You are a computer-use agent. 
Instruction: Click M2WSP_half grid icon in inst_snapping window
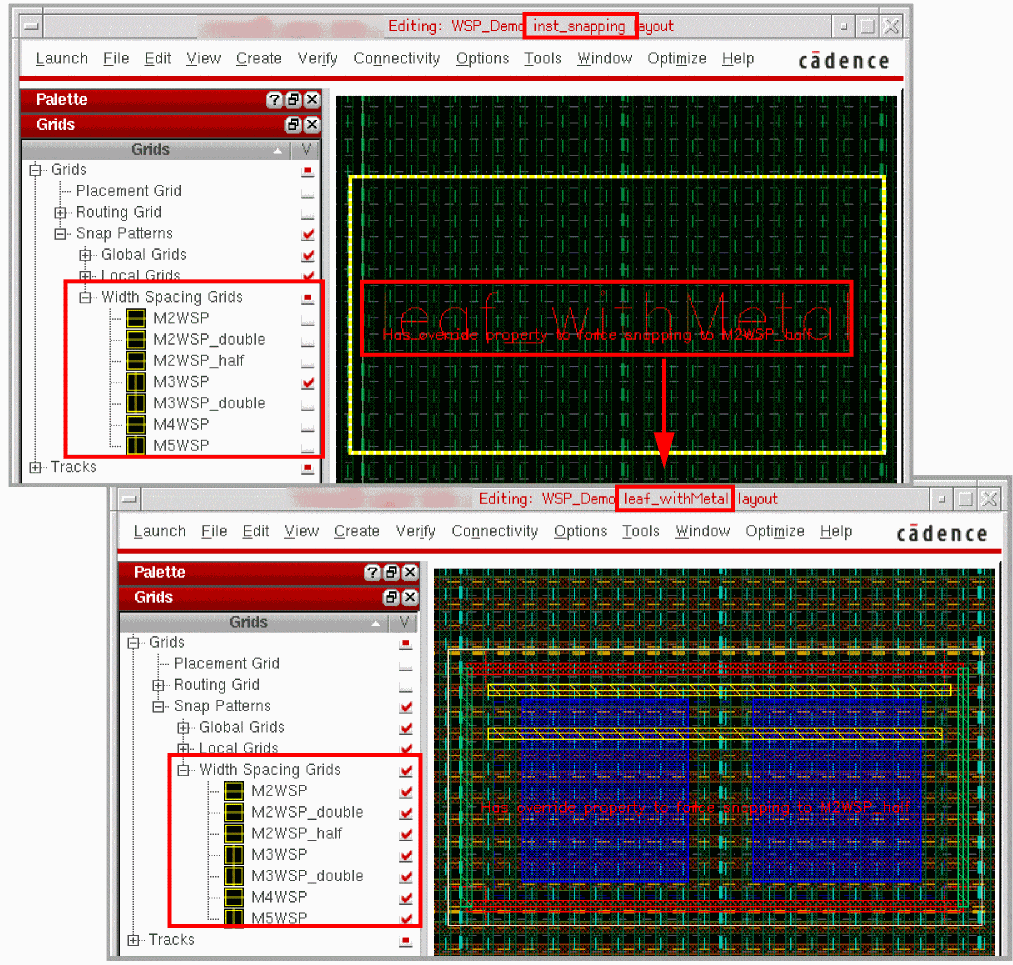[x=136, y=360]
